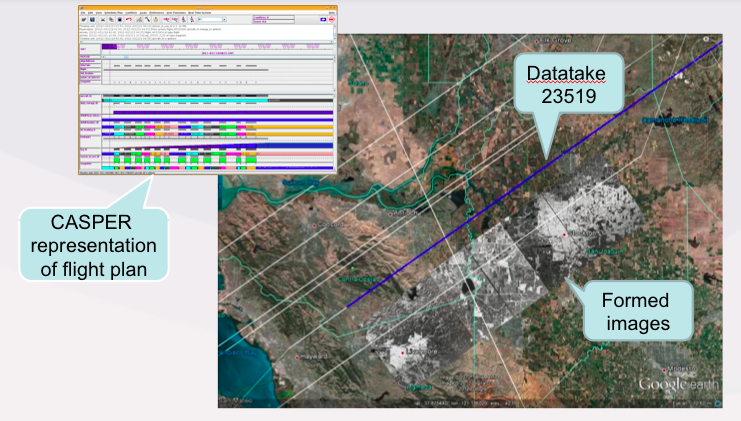Click the San Joaquin county label
The width and height of the screenshot is (741, 421).
click(605, 251)
